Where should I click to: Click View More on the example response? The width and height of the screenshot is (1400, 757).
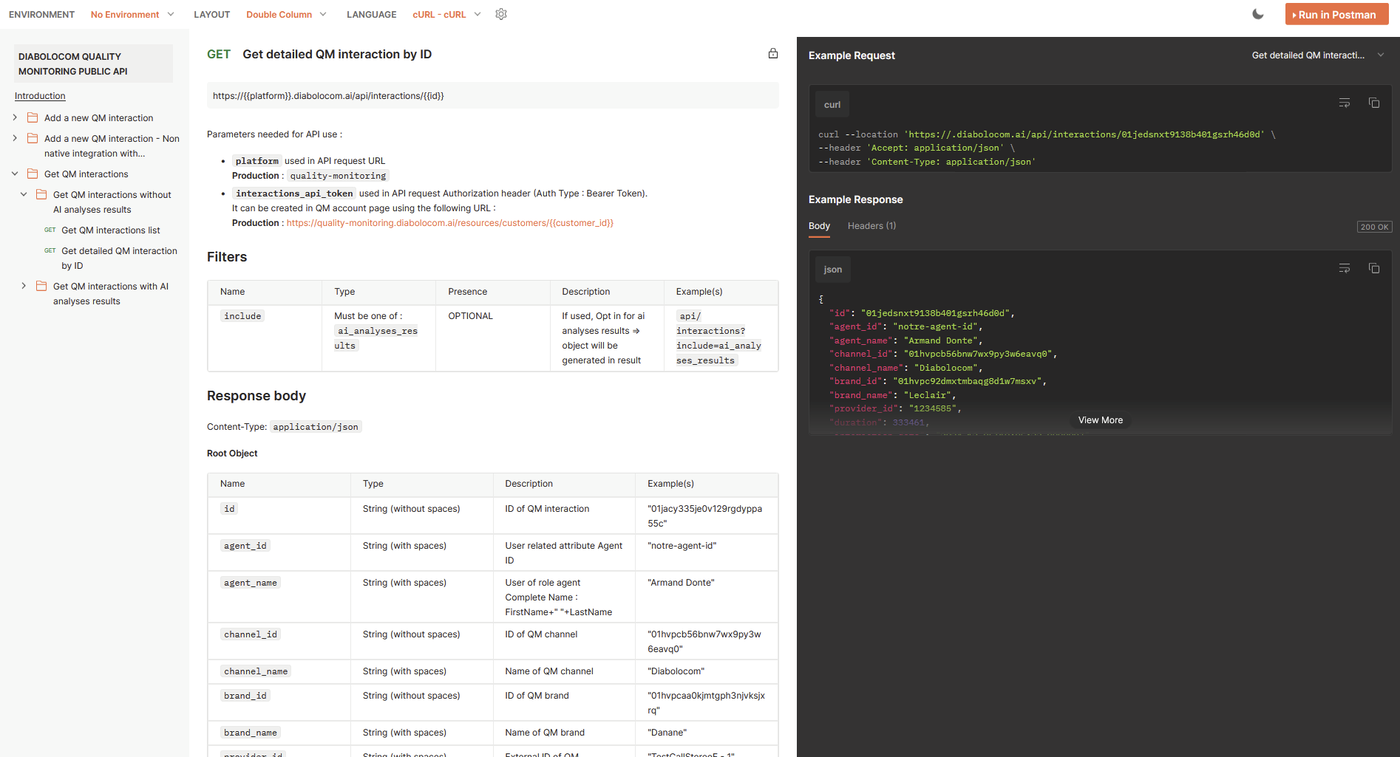tap(1100, 420)
